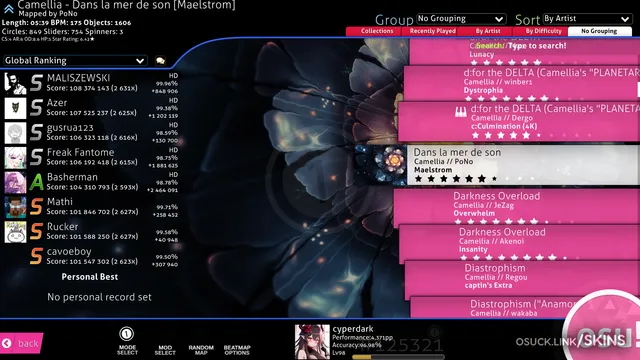Click gusrua123's avatar

(15, 133)
